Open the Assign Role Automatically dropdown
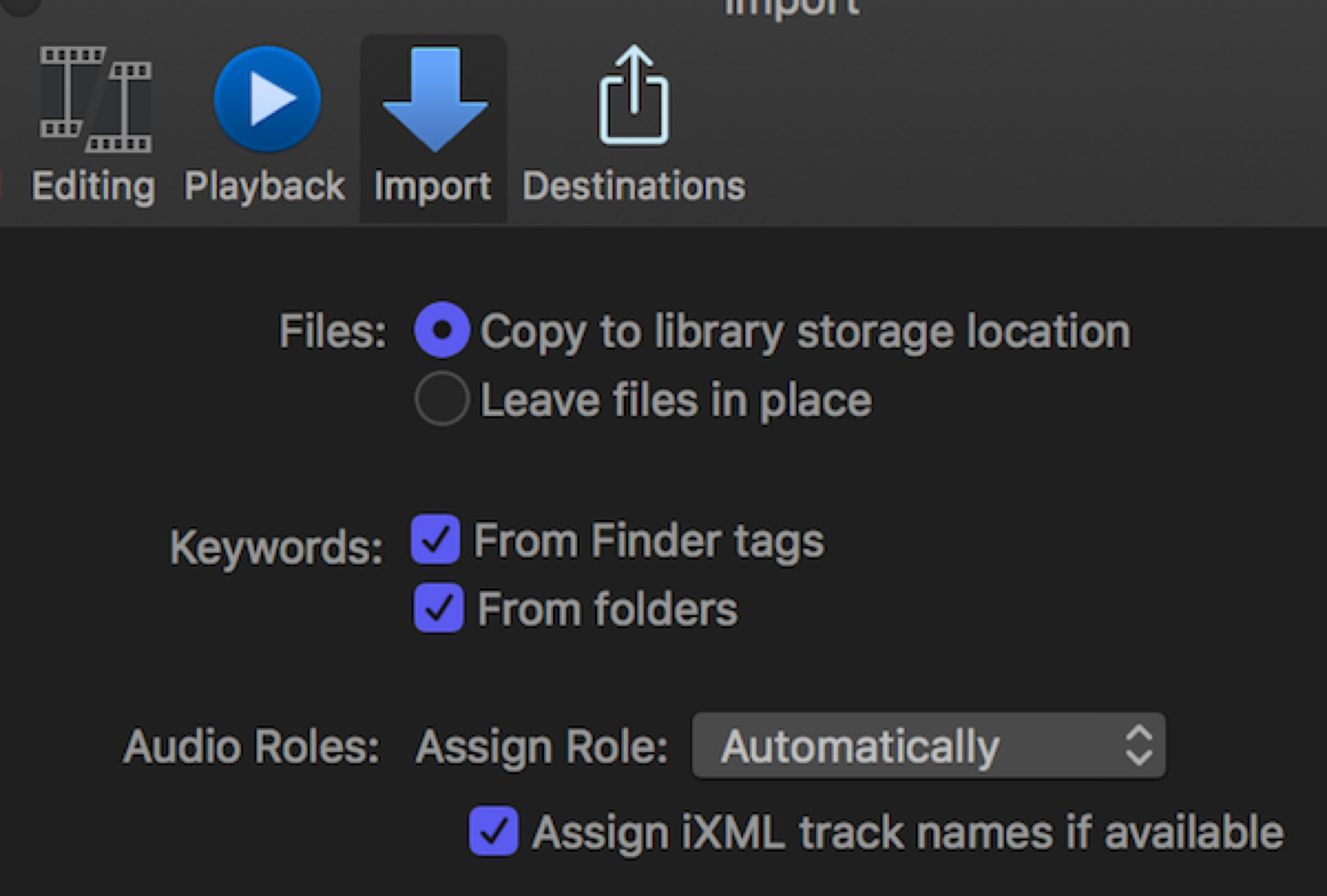 tap(914, 746)
